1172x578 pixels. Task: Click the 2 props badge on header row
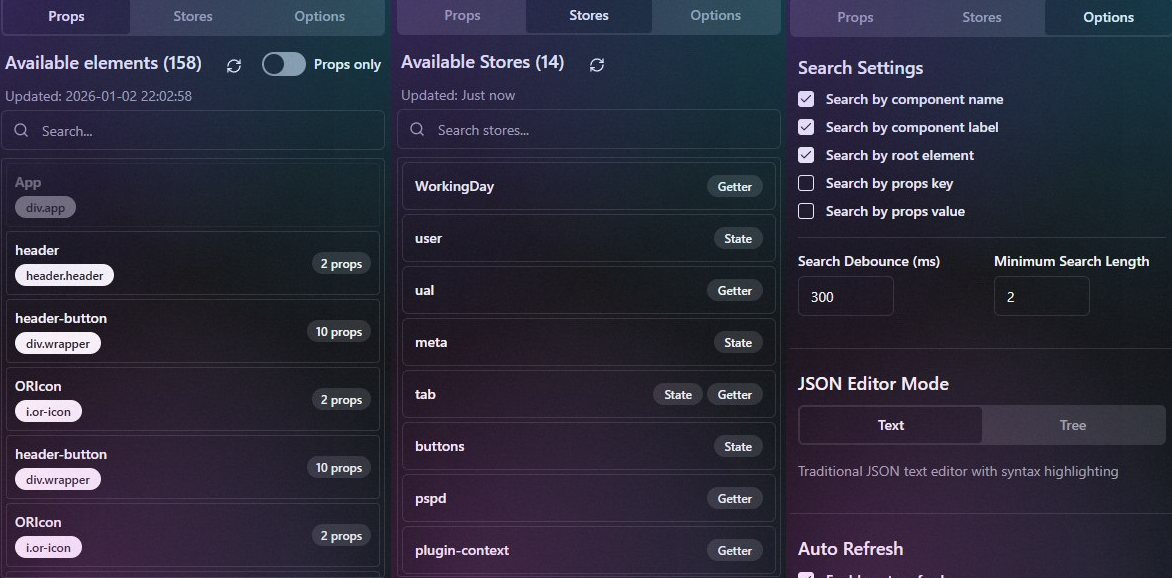[x=341, y=263]
